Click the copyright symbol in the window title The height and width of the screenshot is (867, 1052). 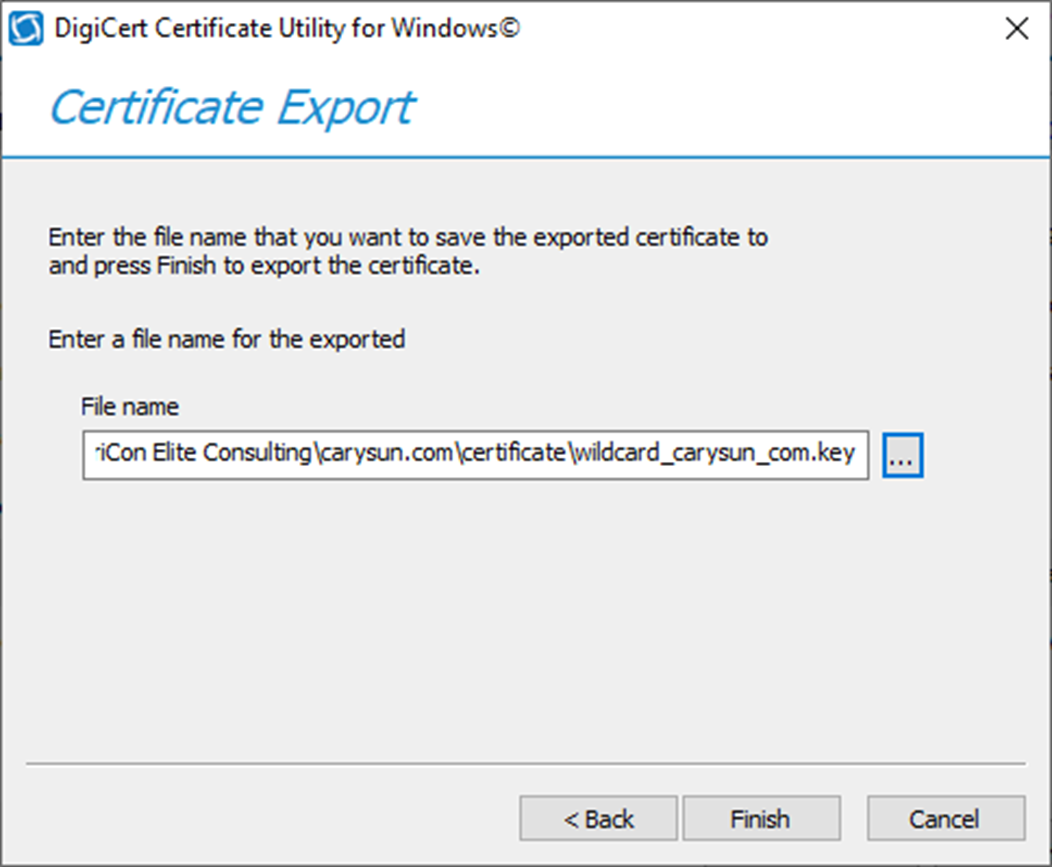point(509,28)
